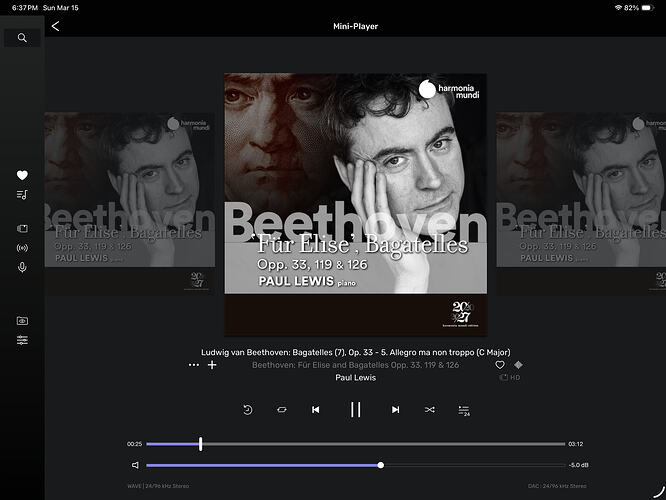
Task: Select the next album cover on right
Action: [580, 203]
